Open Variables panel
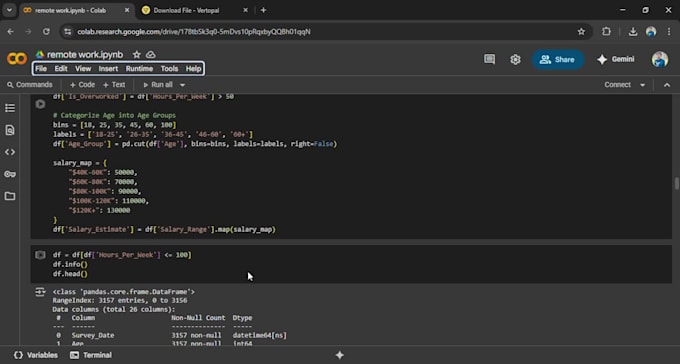 click(x=36, y=355)
